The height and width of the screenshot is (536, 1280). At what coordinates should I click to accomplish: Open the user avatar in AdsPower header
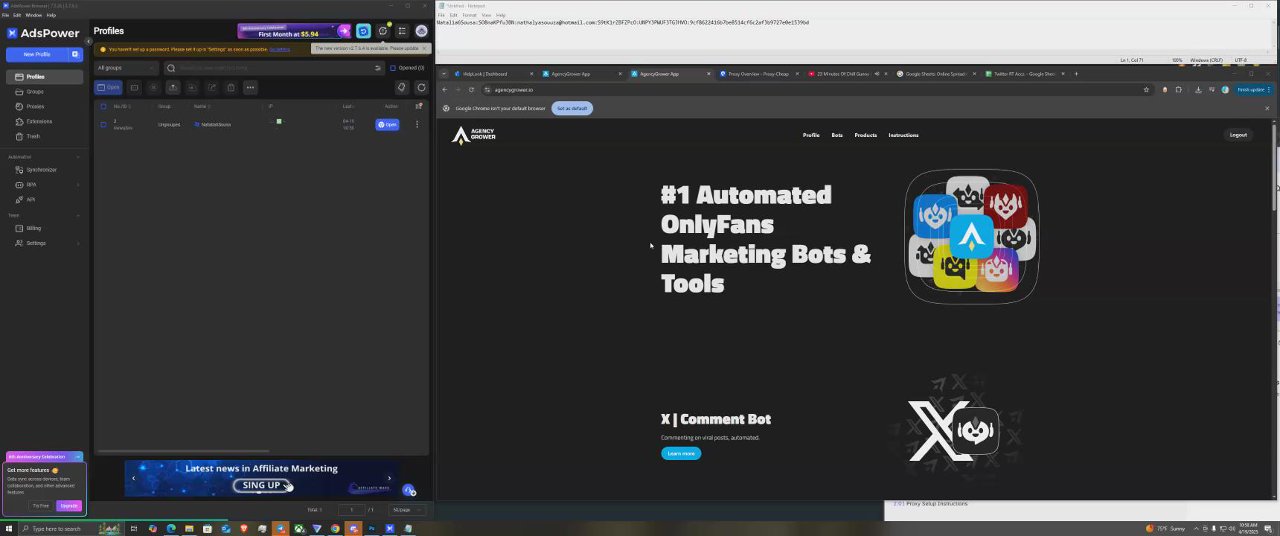point(421,31)
